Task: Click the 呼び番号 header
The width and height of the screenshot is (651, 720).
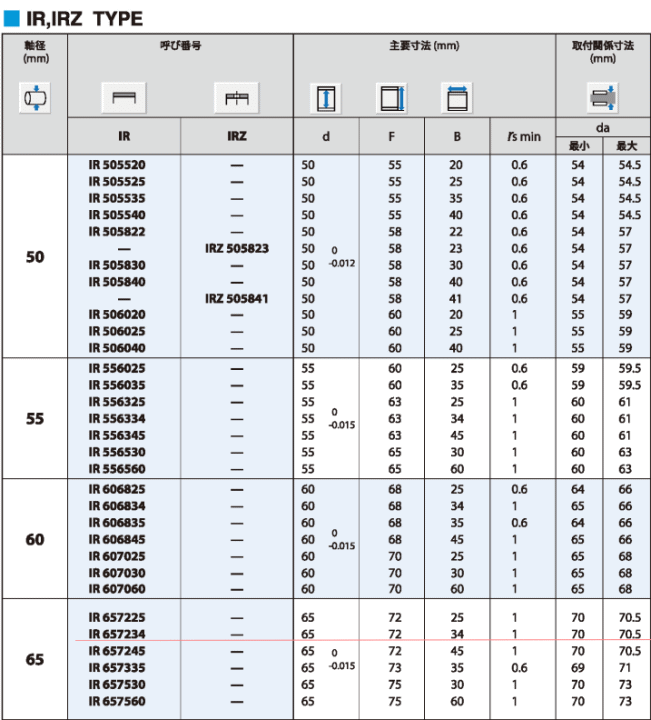Action: [x=180, y=45]
